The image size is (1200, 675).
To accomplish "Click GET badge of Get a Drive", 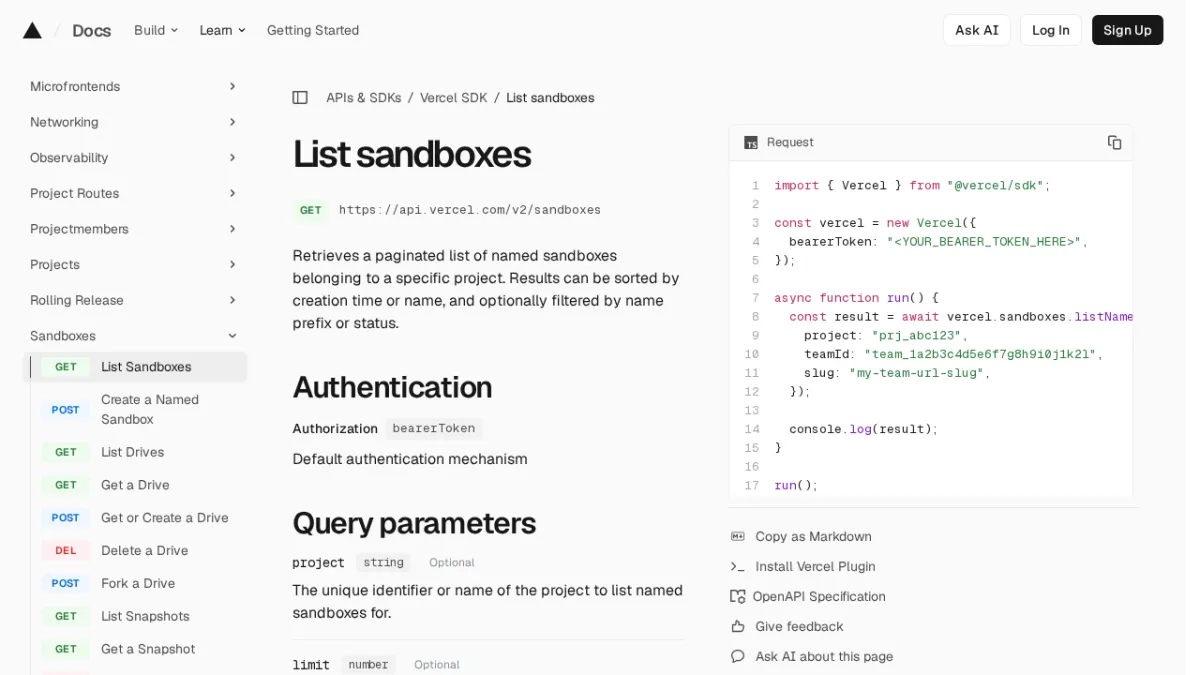I will (66, 485).
